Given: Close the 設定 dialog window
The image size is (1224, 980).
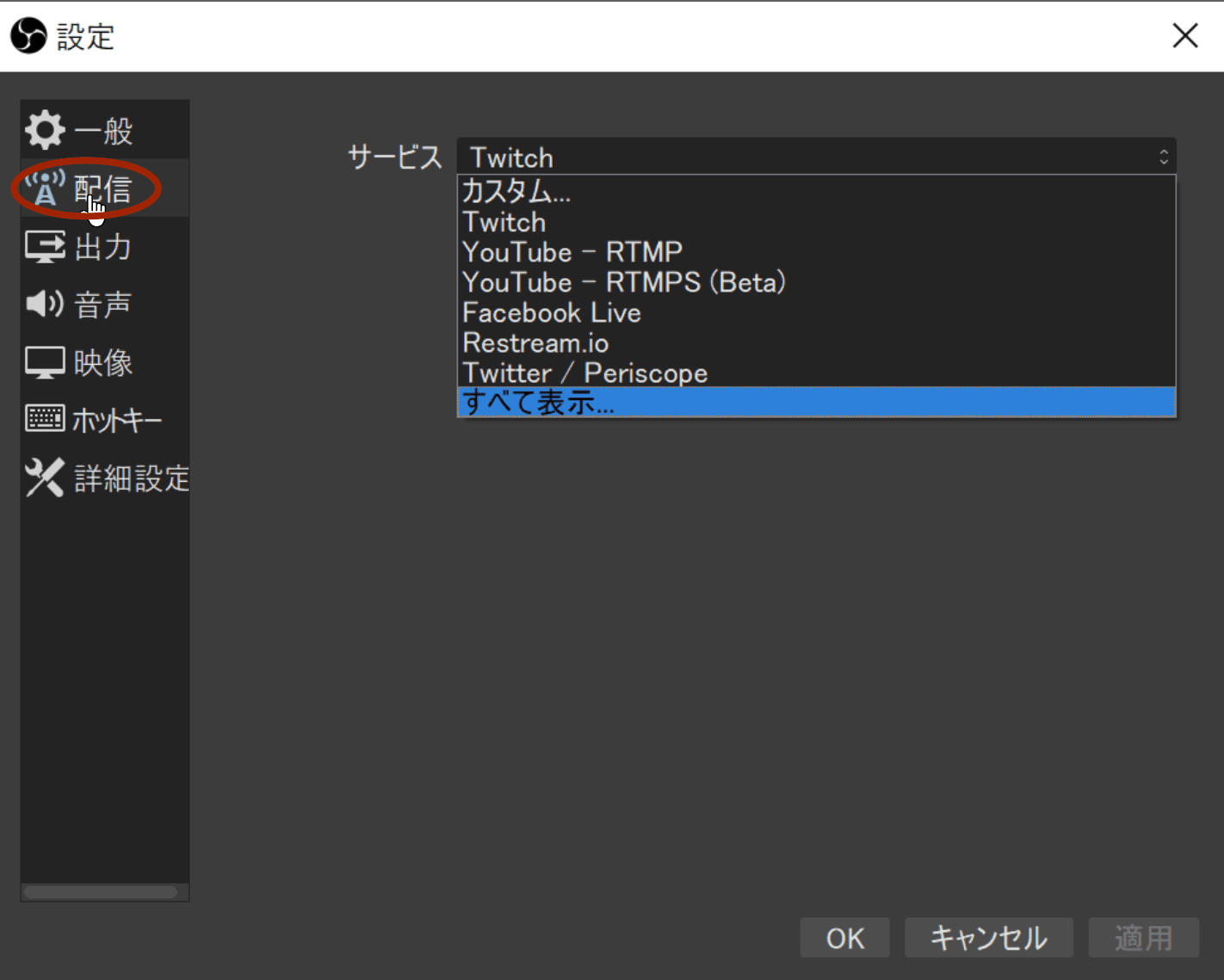Looking at the screenshot, I should click(1185, 35).
